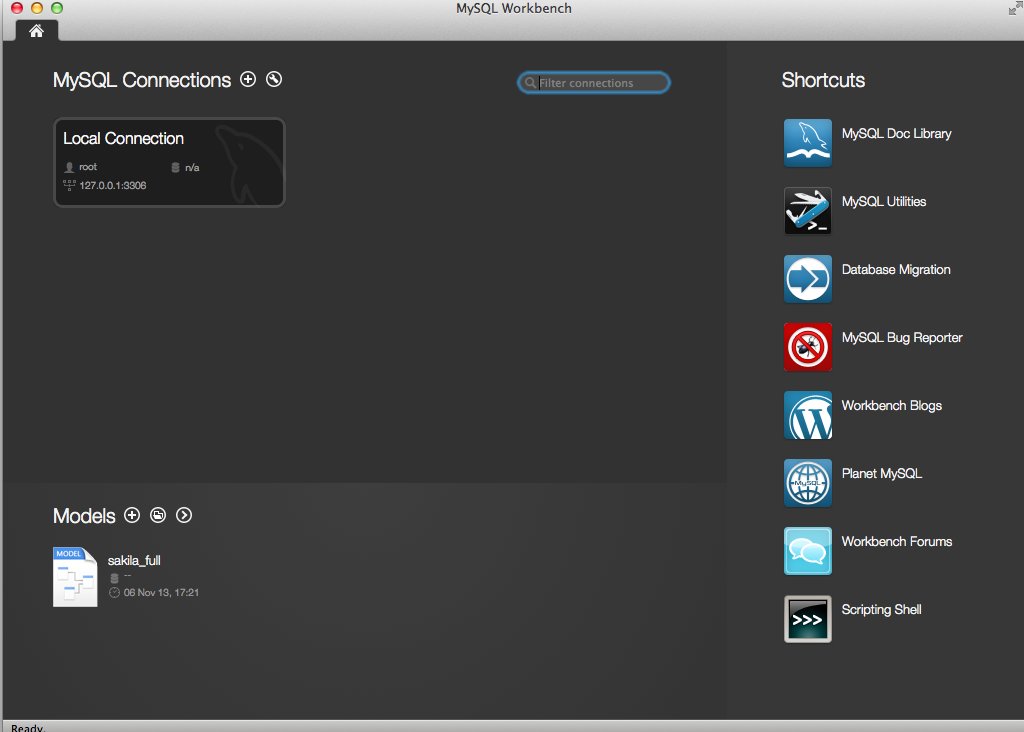Click the Database Migration text link
The width and height of the screenshot is (1024, 732).
[895, 270]
